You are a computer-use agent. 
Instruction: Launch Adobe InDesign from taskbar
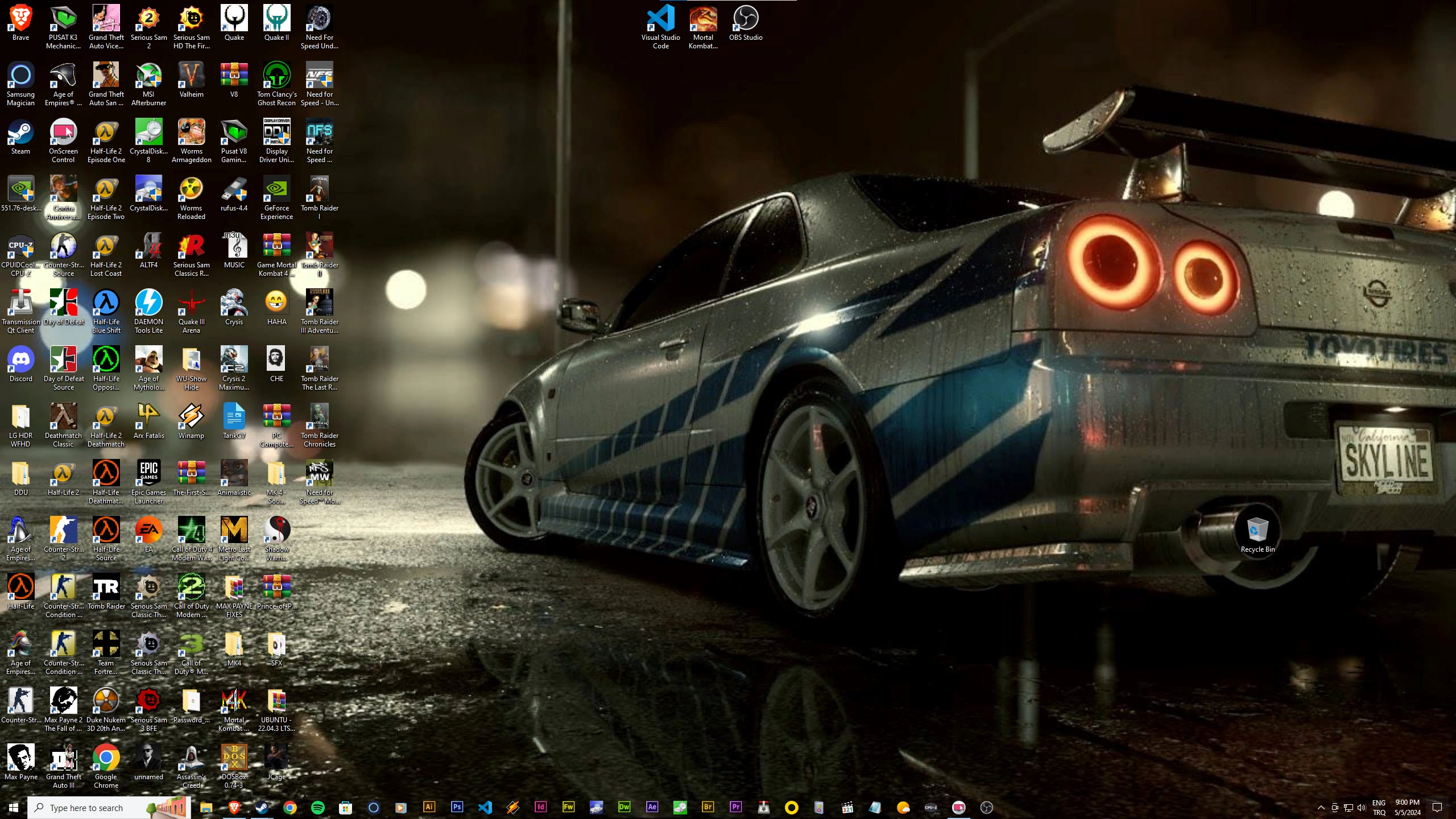541,807
